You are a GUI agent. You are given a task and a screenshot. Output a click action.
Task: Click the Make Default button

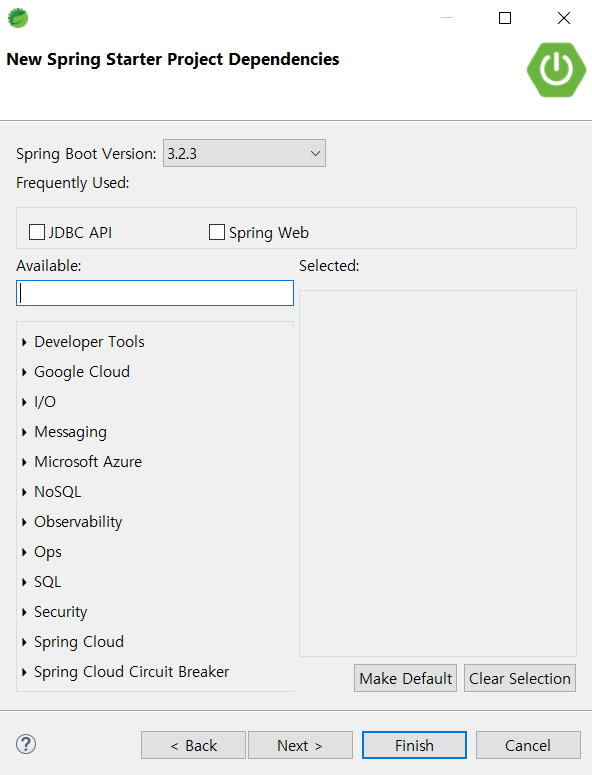click(x=405, y=678)
